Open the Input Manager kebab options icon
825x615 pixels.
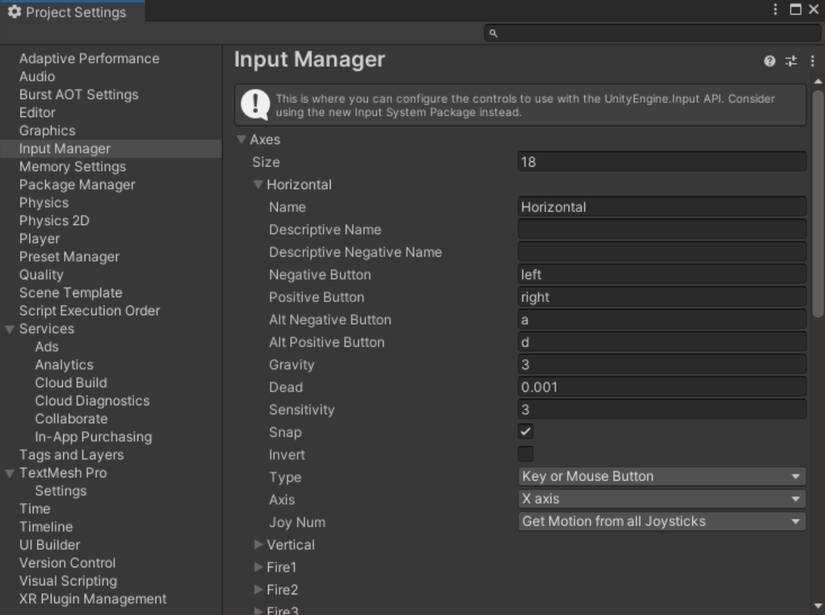pos(811,61)
